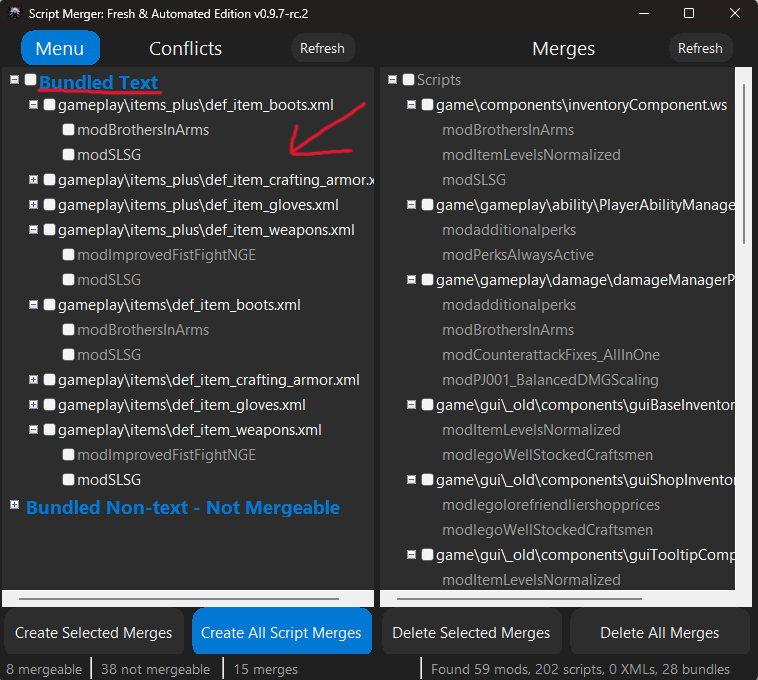Collapse game\components\inventoryComponent.ws merge node
758x680 pixels.
coord(411,105)
